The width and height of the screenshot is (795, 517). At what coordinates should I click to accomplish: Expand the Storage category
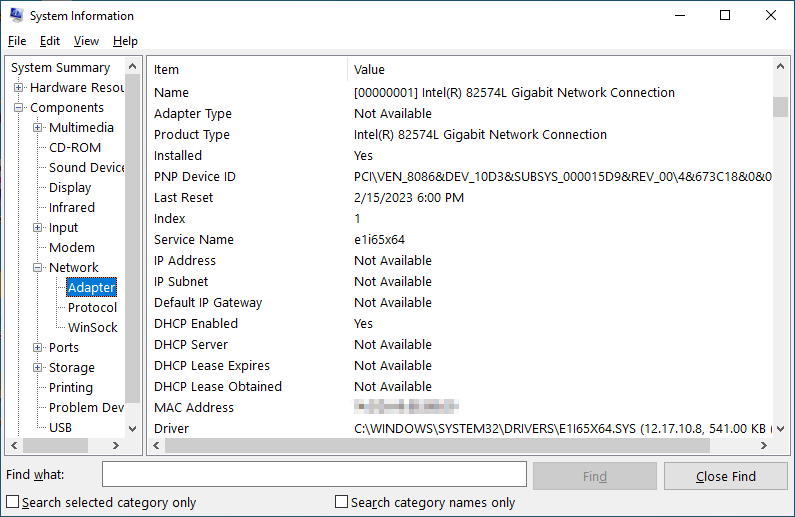click(x=38, y=368)
